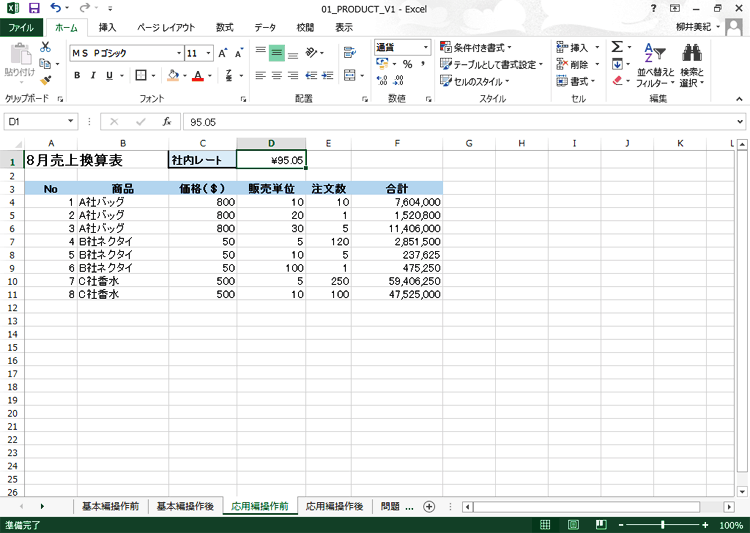This screenshot has height=533, width=750.
Task: Open Find and Select binoculars
Action: click(x=692, y=65)
